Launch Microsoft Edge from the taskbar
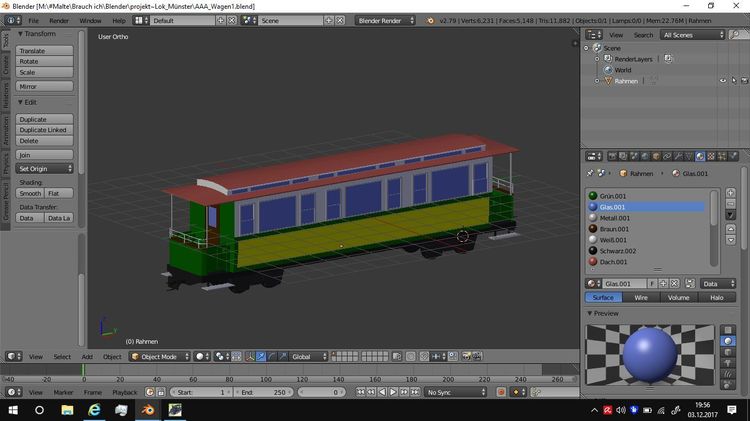Screen dimensions: 750x421 [x=95, y=410]
